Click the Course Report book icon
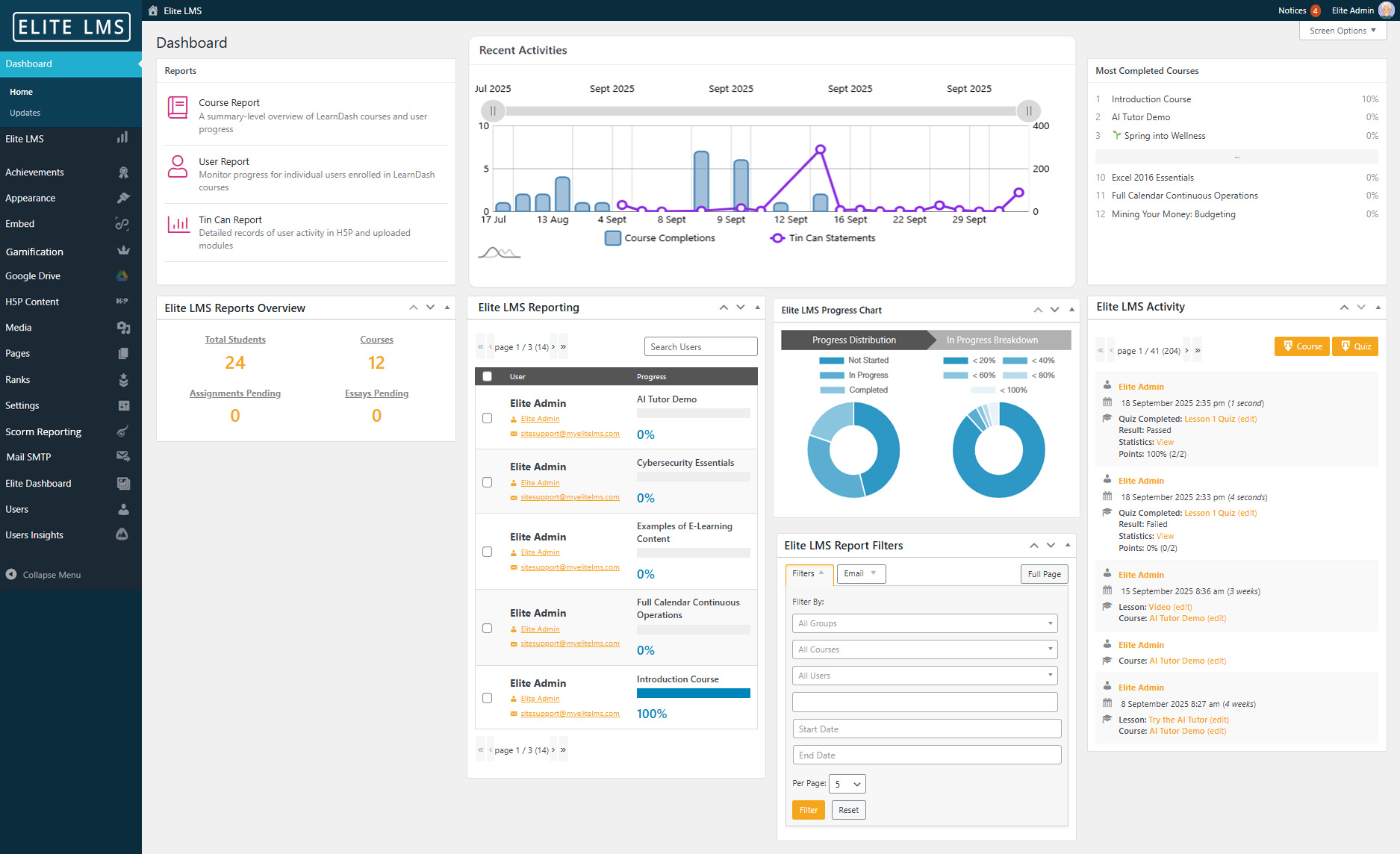Image resolution: width=1400 pixels, height=854 pixels. click(178, 107)
